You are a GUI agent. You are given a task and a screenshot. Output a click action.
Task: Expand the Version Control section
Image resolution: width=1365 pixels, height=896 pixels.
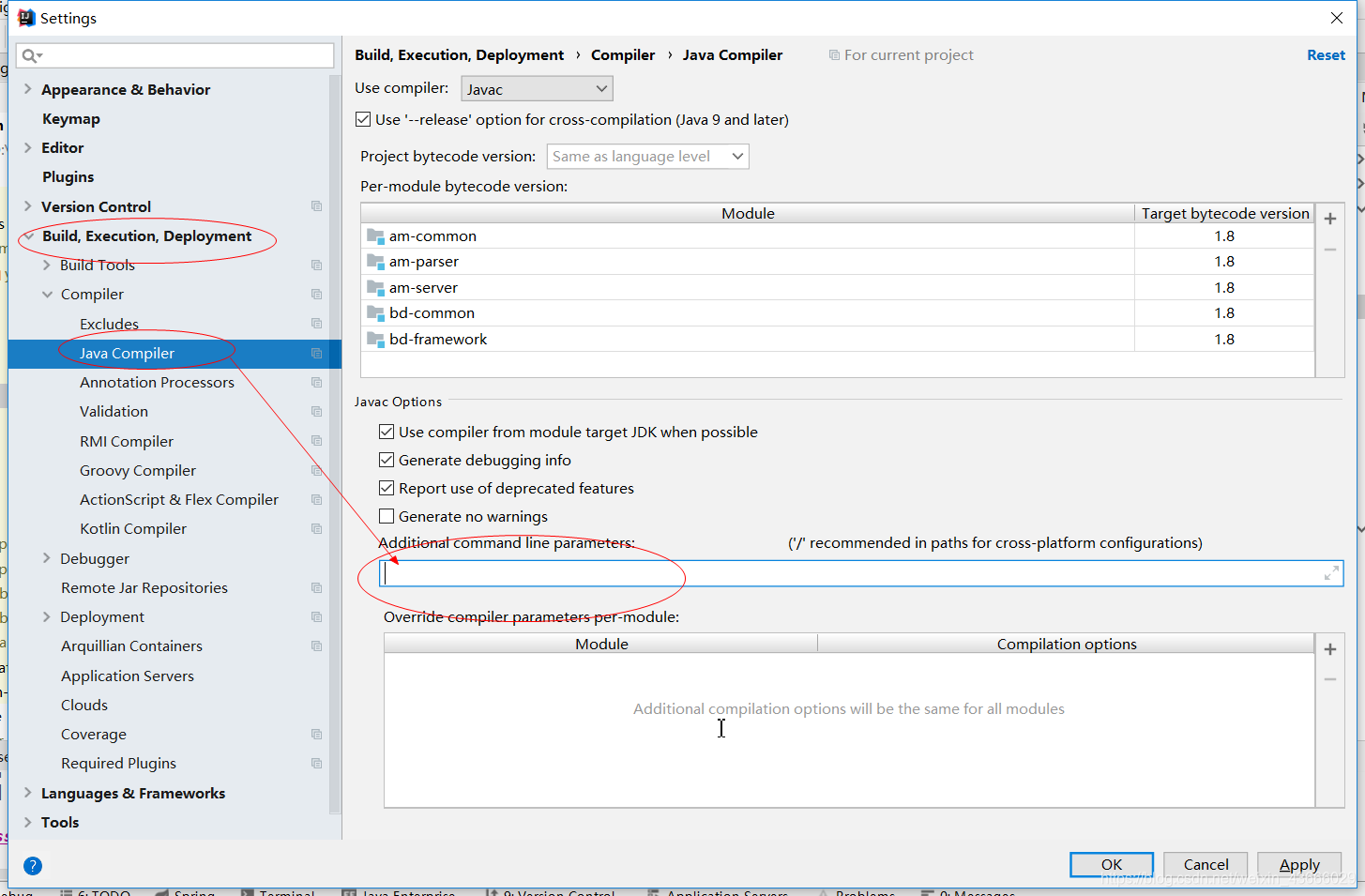point(28,206)
